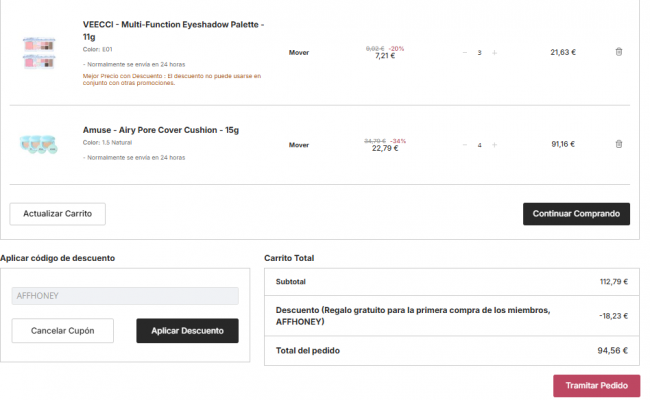Click the Amuse cushion quantity number field
Screen dimensions: 650x400
click(x=480, y=145)
